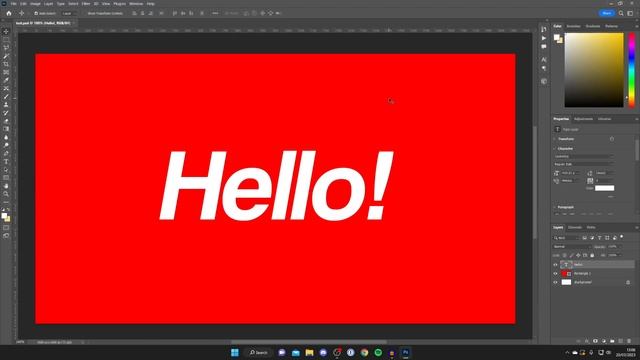
Task: Toggle lock all for layer
Action: 592,256
